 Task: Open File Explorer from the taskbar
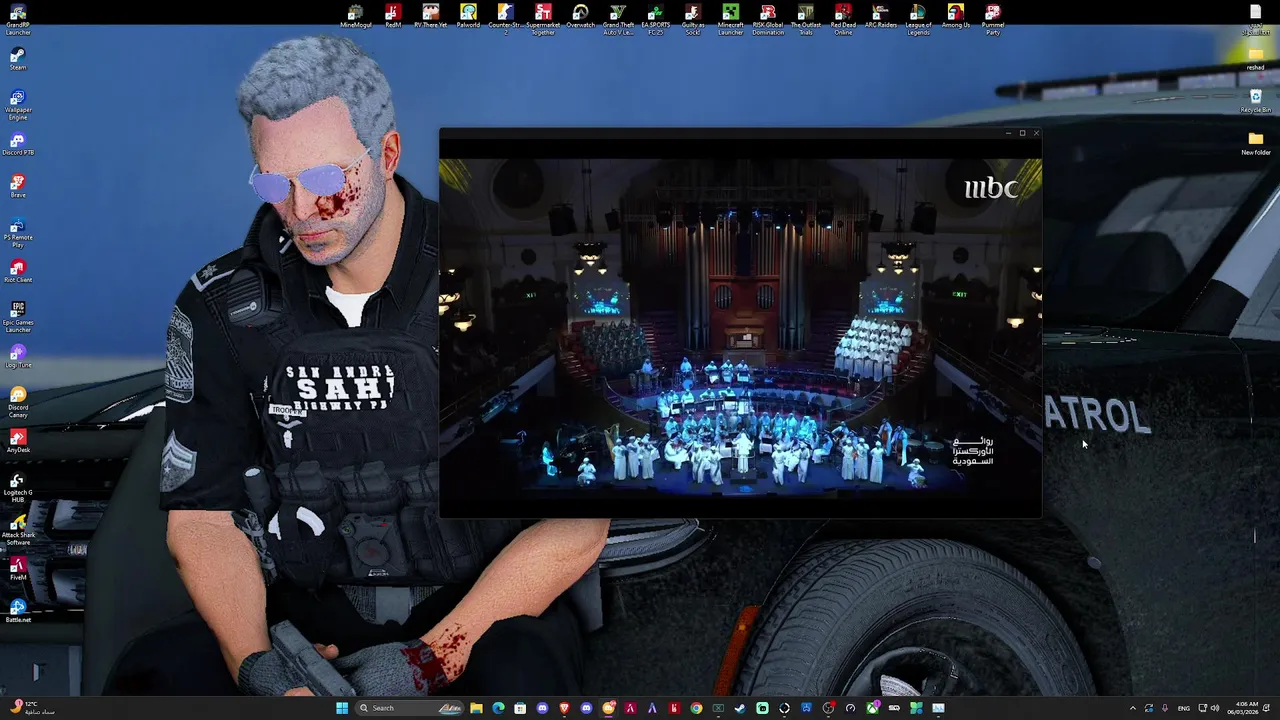coord(476,708)
